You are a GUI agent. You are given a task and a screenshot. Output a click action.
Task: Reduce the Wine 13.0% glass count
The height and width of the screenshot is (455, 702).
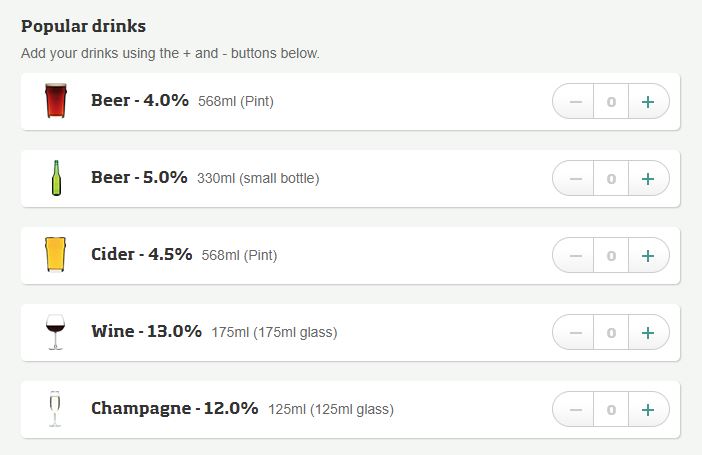pyautogui.click(x=575, y=332)
